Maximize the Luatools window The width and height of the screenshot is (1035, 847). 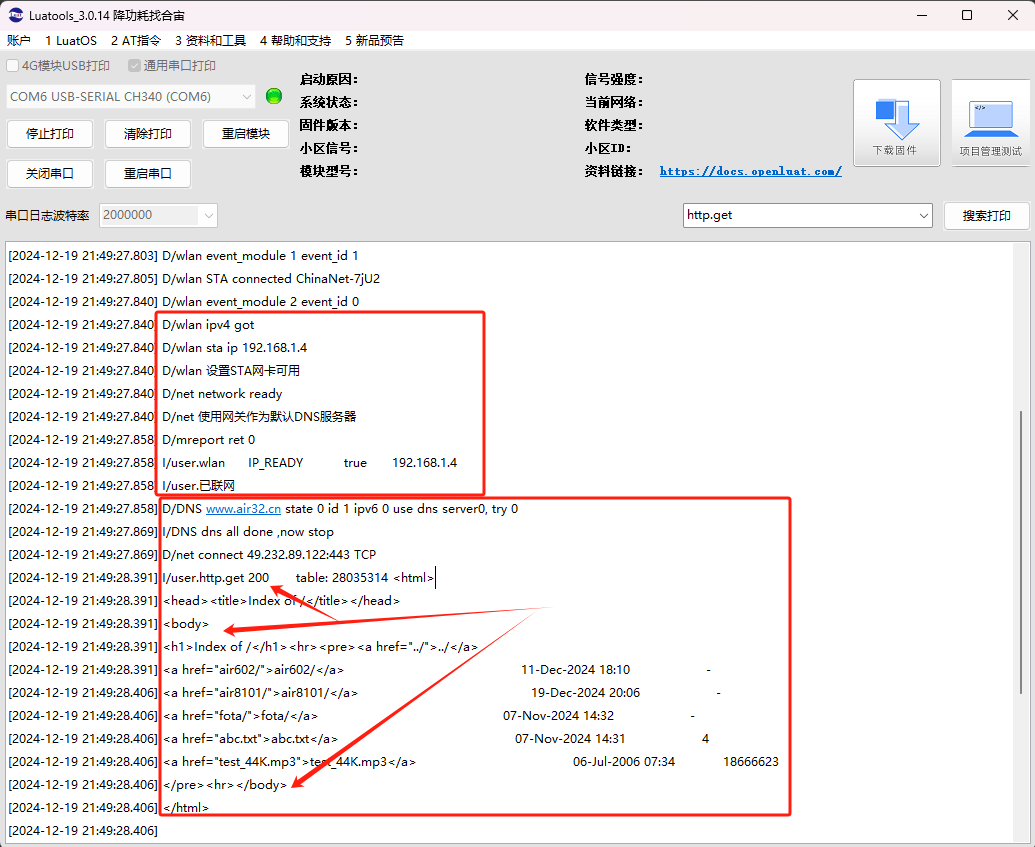[967, 15]
